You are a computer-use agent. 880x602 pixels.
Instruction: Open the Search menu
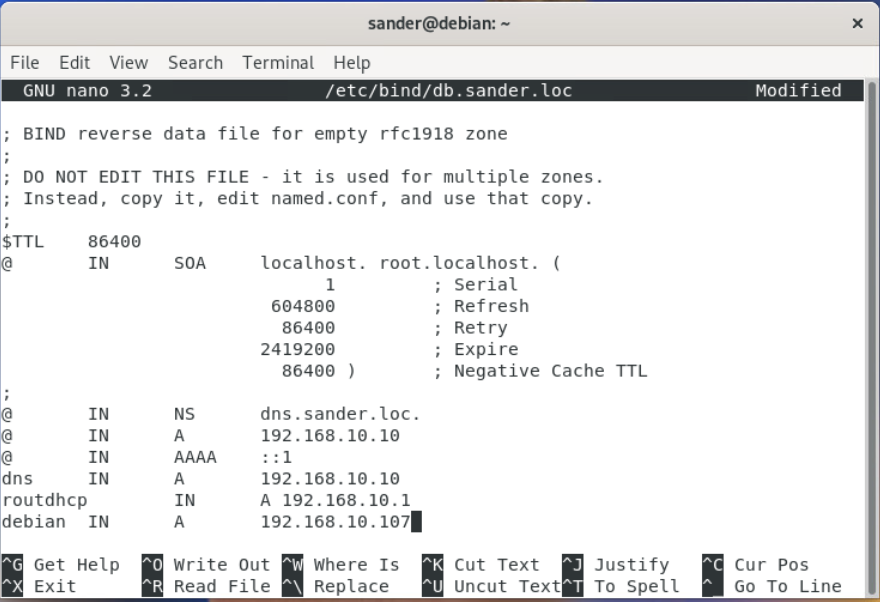tap(195, 62)
